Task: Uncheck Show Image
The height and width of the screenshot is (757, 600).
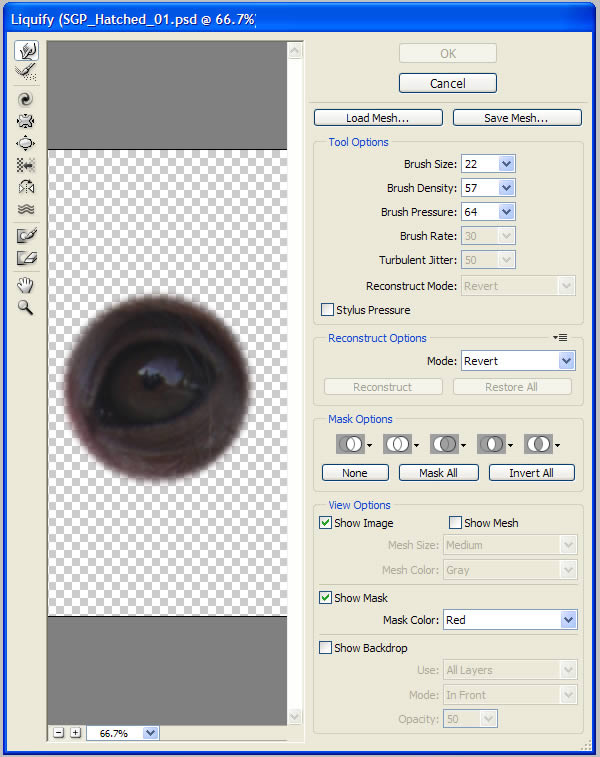Action: [325, 522]
